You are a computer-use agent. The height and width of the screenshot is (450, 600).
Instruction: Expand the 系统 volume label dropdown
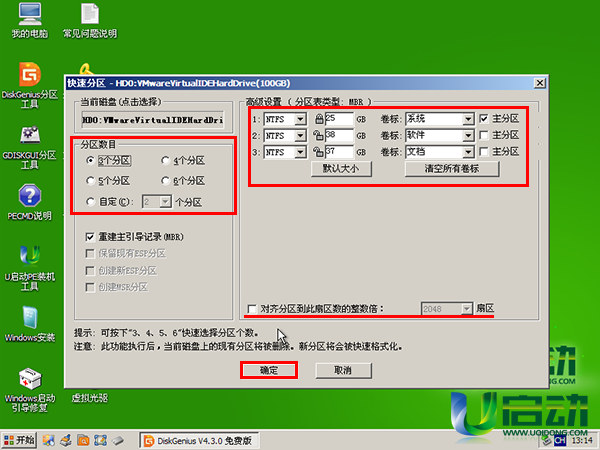(468, 119)
